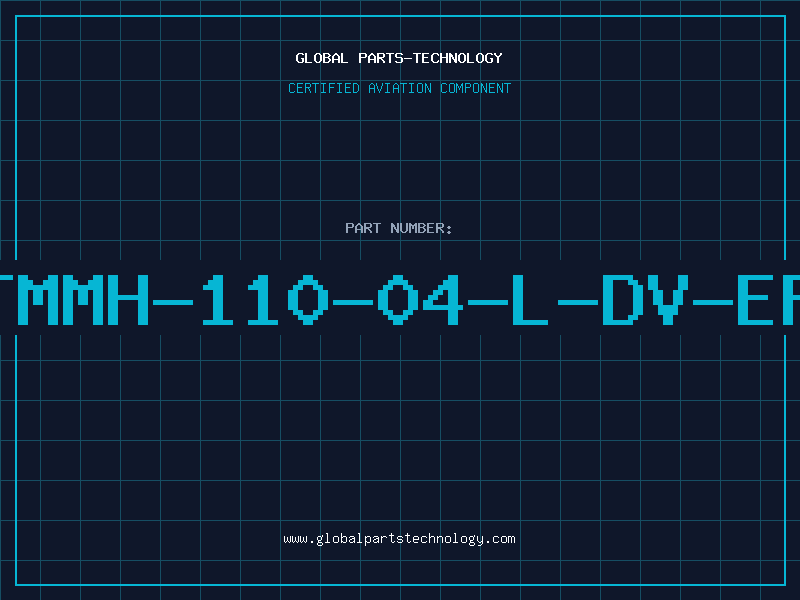The image size is (800, 600).
Task: Select the DV segment of the part number
Action: pos(646,300)
